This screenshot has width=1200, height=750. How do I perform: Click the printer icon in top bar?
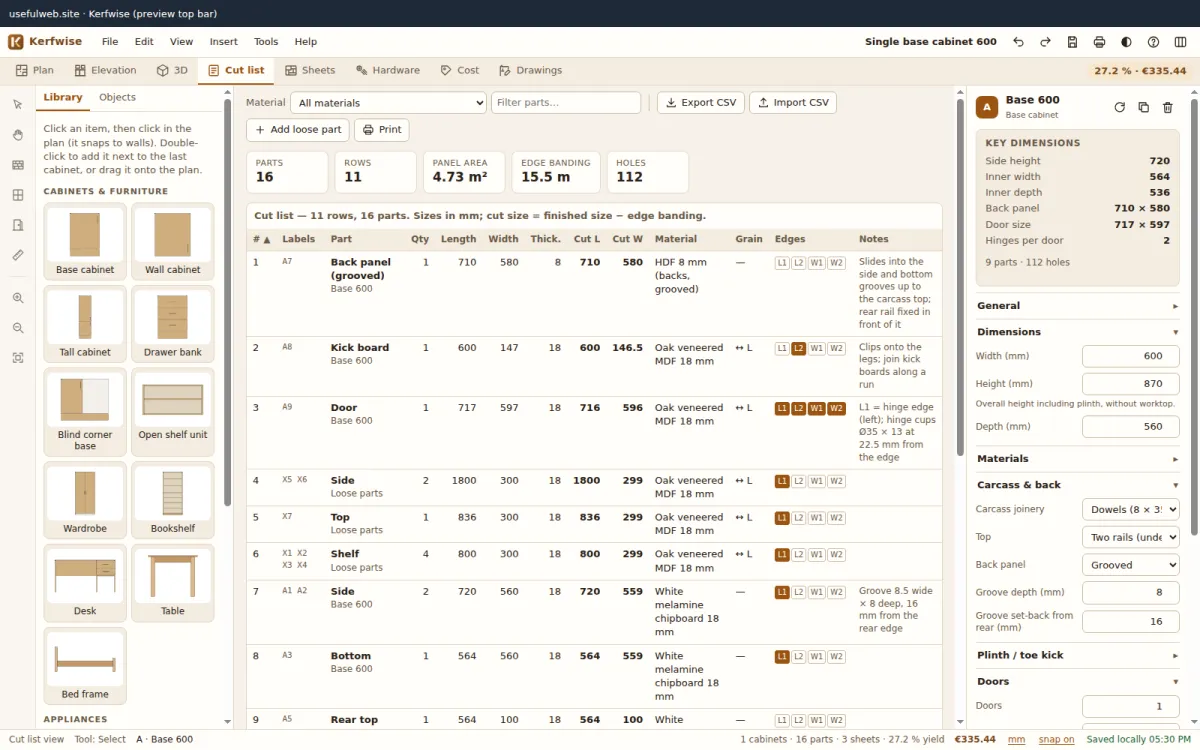pyautogui.click(x=1099, y=42)
